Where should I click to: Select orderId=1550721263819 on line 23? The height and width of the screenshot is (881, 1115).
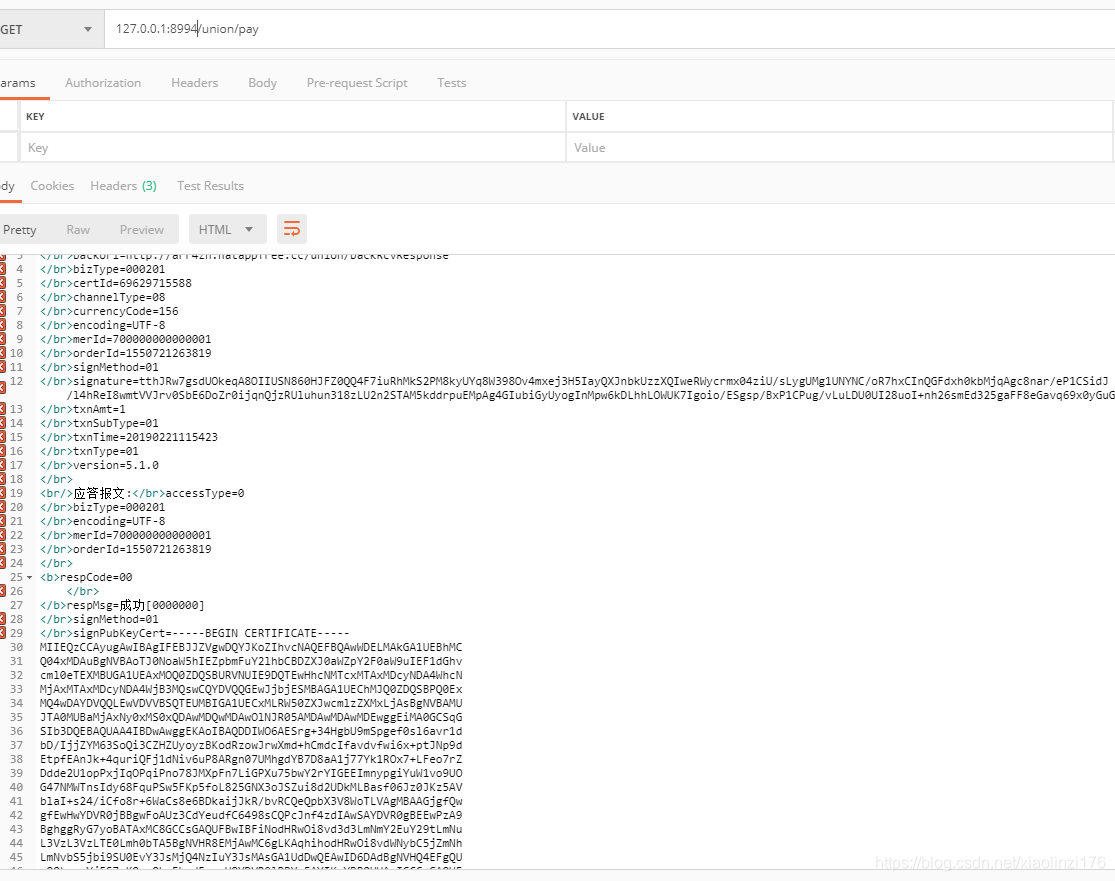tap(126, 549)
